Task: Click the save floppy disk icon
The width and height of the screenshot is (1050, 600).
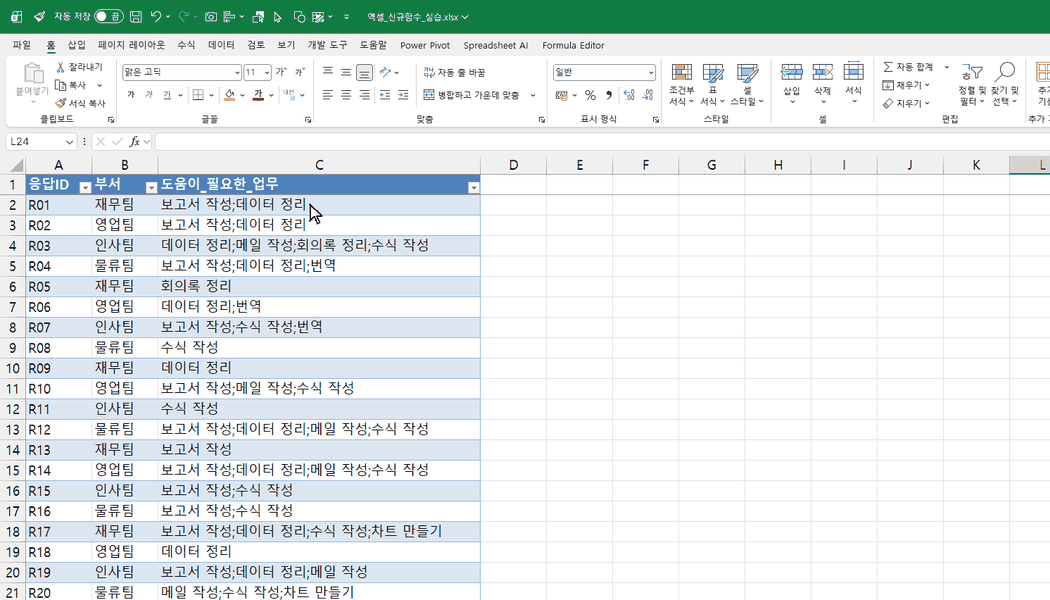Action: 136,17
